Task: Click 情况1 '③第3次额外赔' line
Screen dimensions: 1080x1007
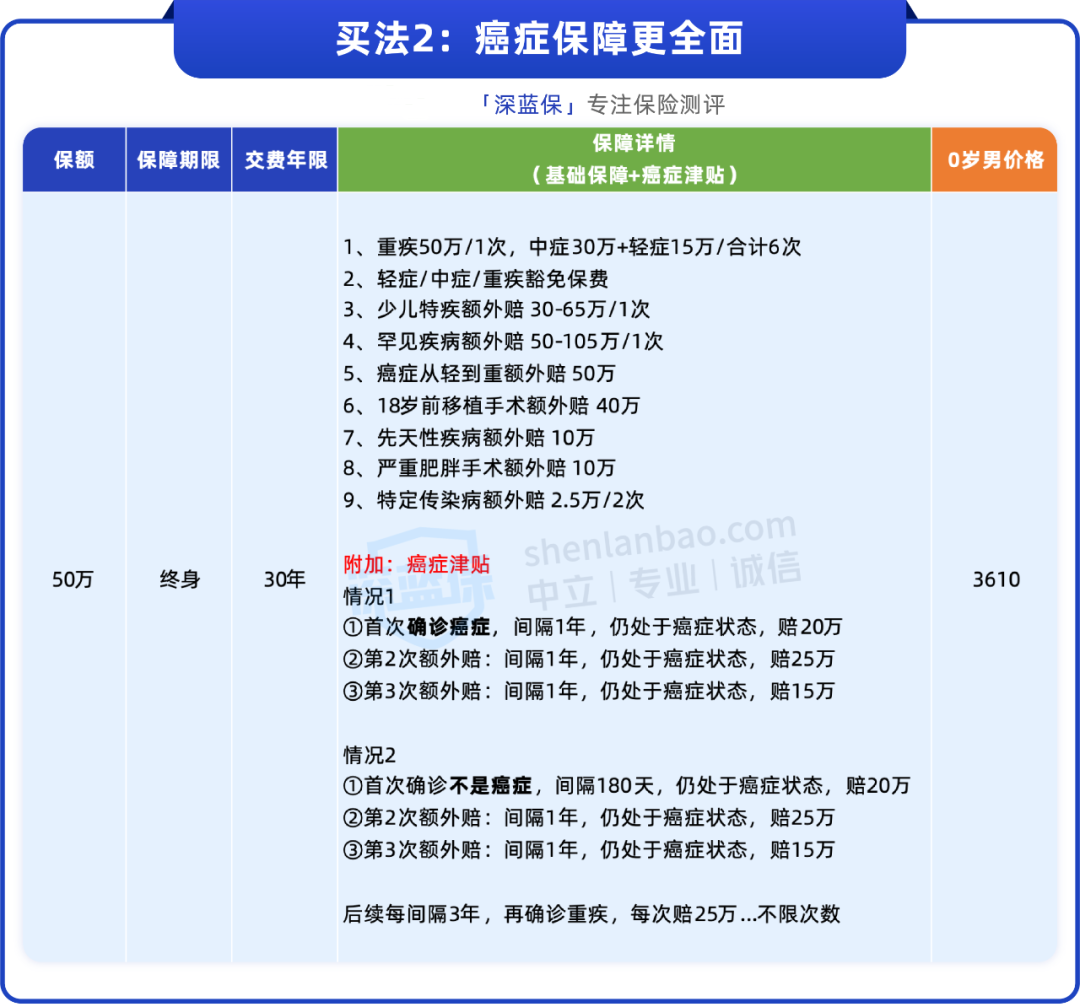Action: pyautogui.click(x=589, y=691)
